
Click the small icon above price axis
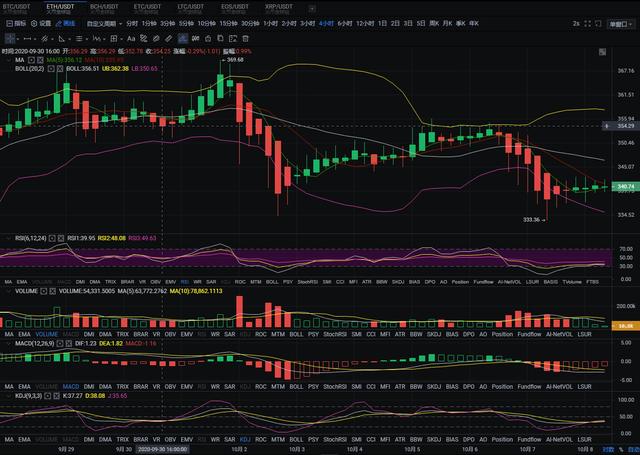[x=602, y=52]
